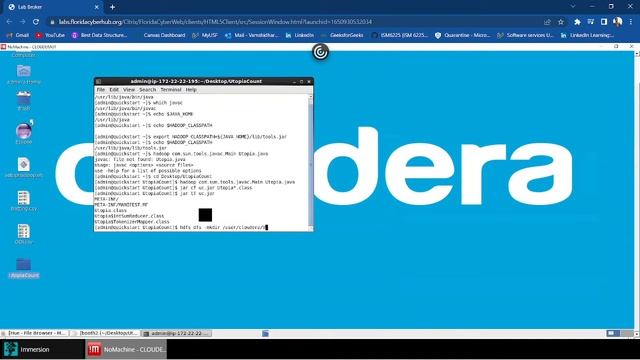Viewport: 640px width, 360px height.
Task: Open the ISM6225 bookmark
Action: pyautogui.click(x=400, y=35)
